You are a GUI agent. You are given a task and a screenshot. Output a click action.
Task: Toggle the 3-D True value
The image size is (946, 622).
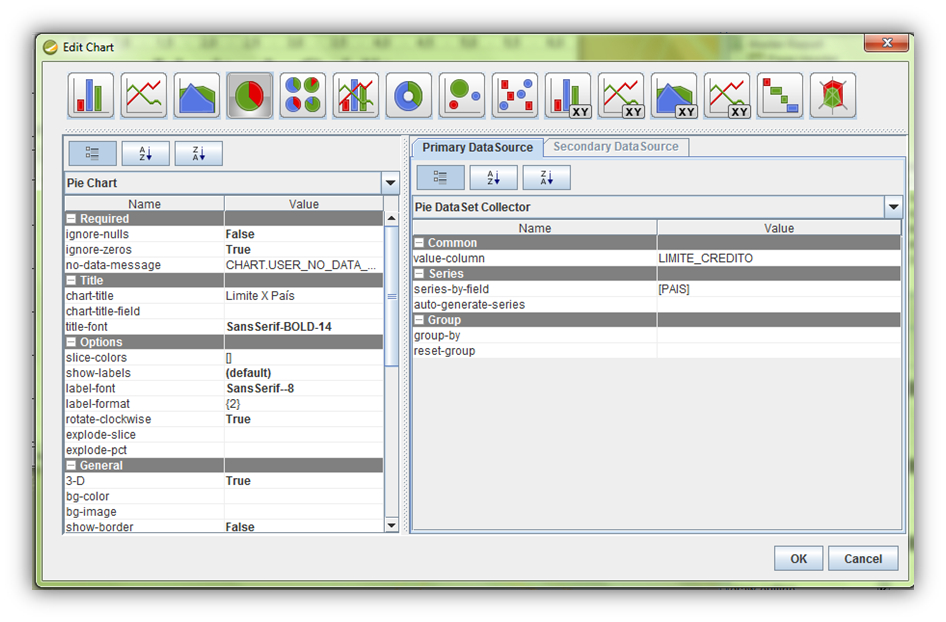coord(303,481)
